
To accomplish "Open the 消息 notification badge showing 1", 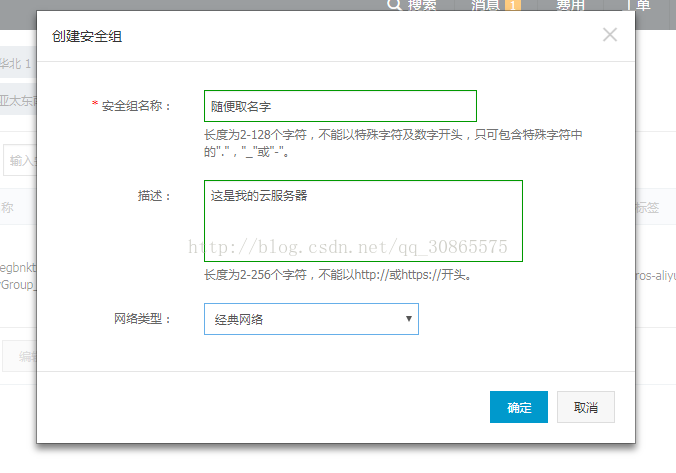I will click(513, 5).
